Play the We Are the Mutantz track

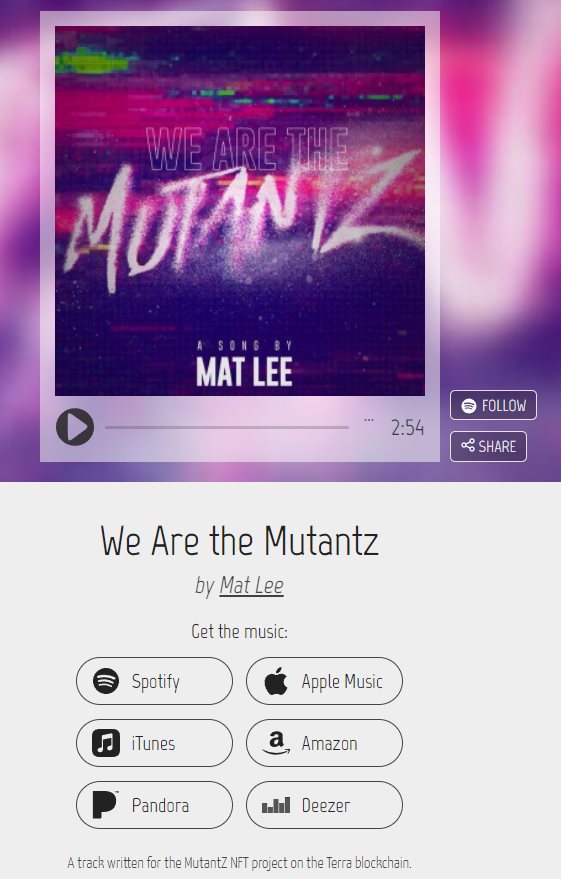tap(75, 427)
